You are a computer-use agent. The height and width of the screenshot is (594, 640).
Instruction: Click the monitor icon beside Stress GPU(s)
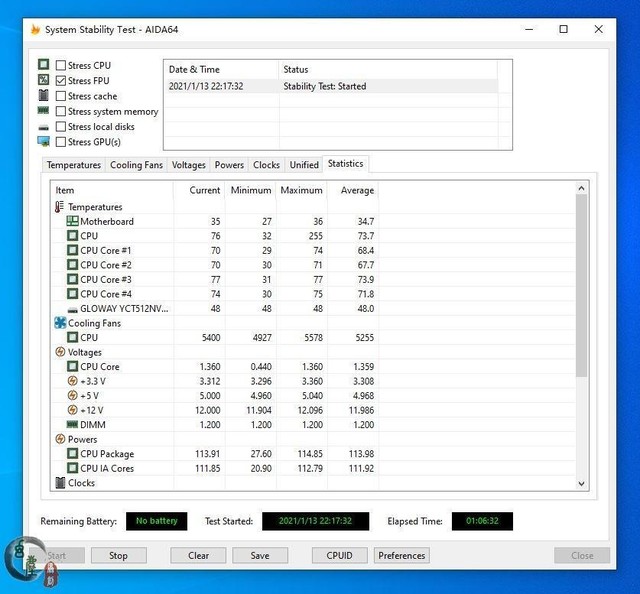pyautogui.click(x=43, y=142)
